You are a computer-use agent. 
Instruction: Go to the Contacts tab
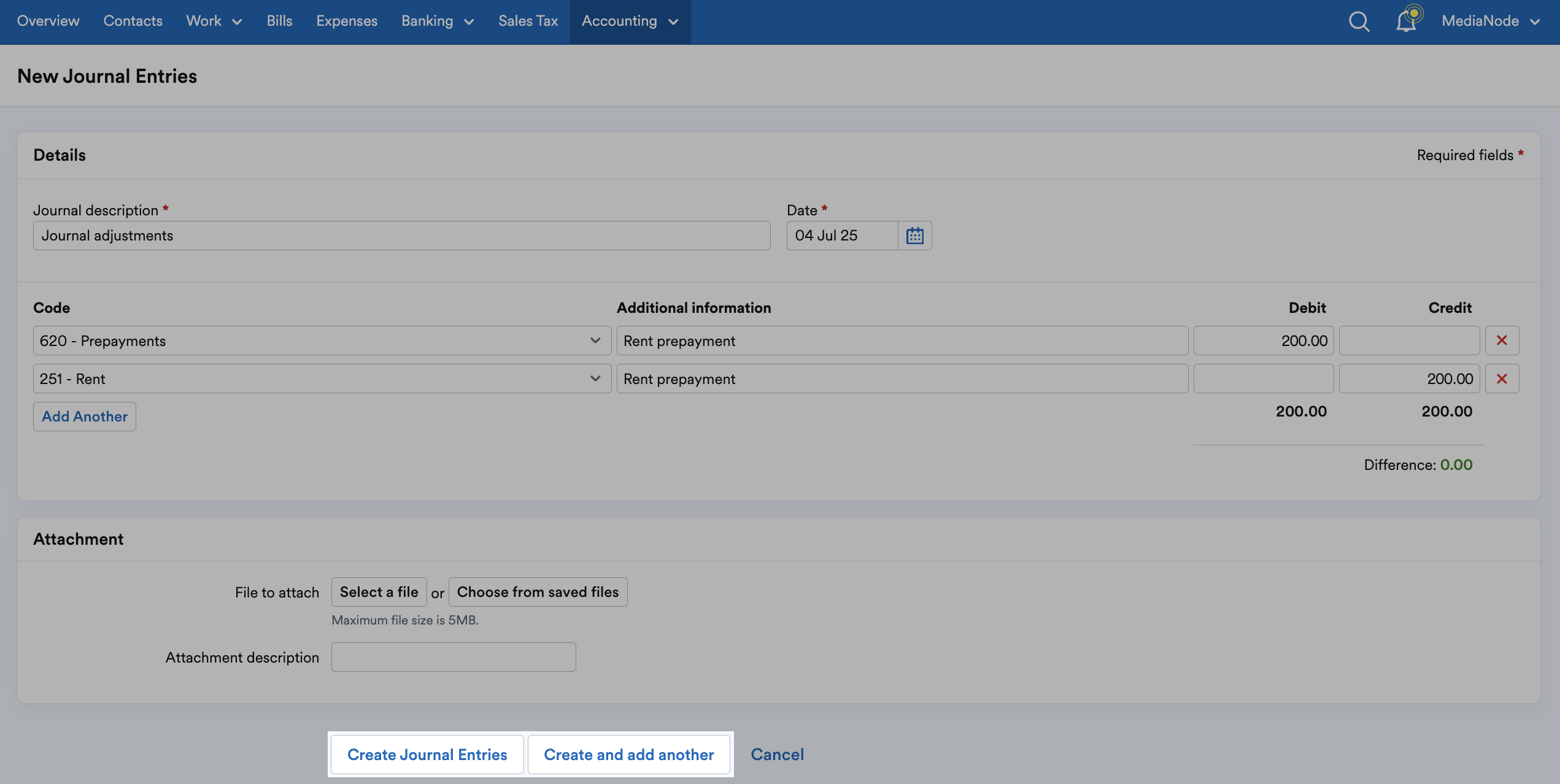coord(133,21)
